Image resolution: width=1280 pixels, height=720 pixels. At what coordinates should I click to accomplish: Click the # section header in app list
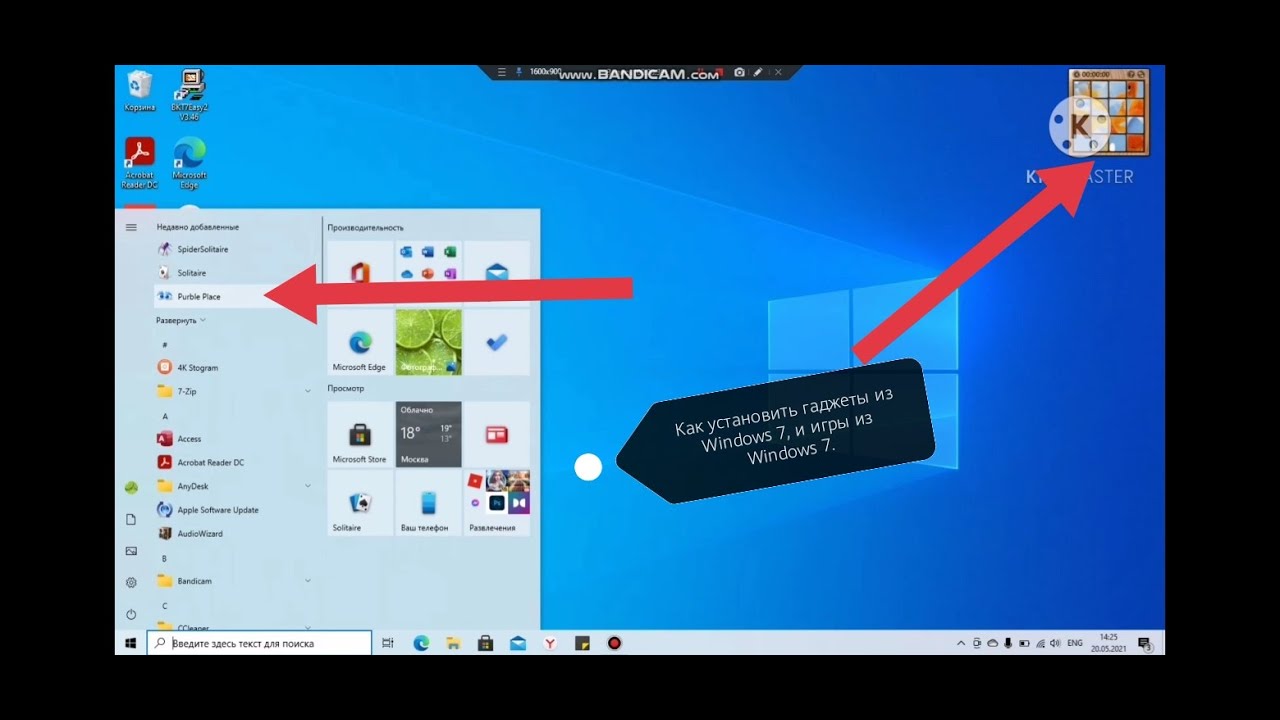[165, 344]
